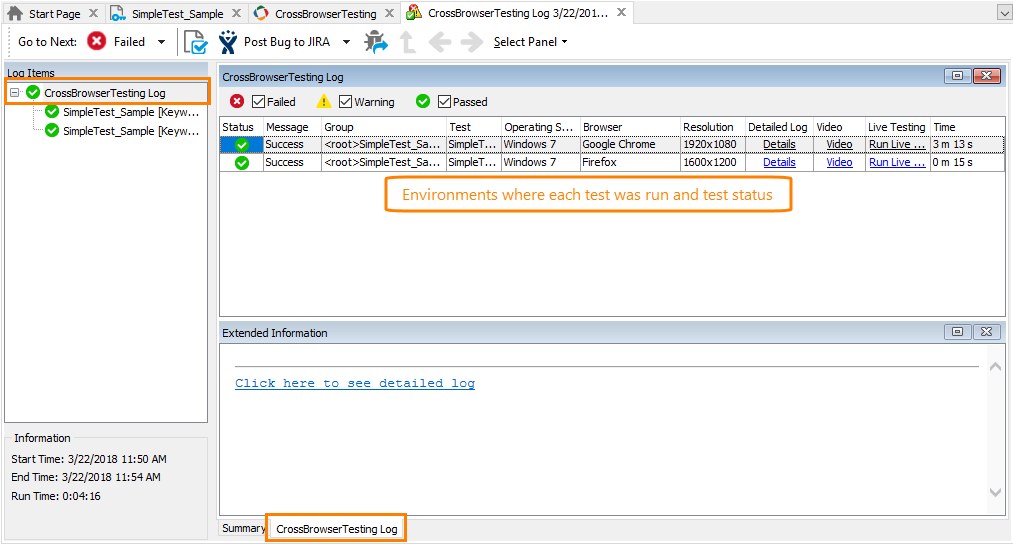Click Run Live link for Google Chrome row
The width and height of the screenshot is (1013, 544).
coord(897,144)
